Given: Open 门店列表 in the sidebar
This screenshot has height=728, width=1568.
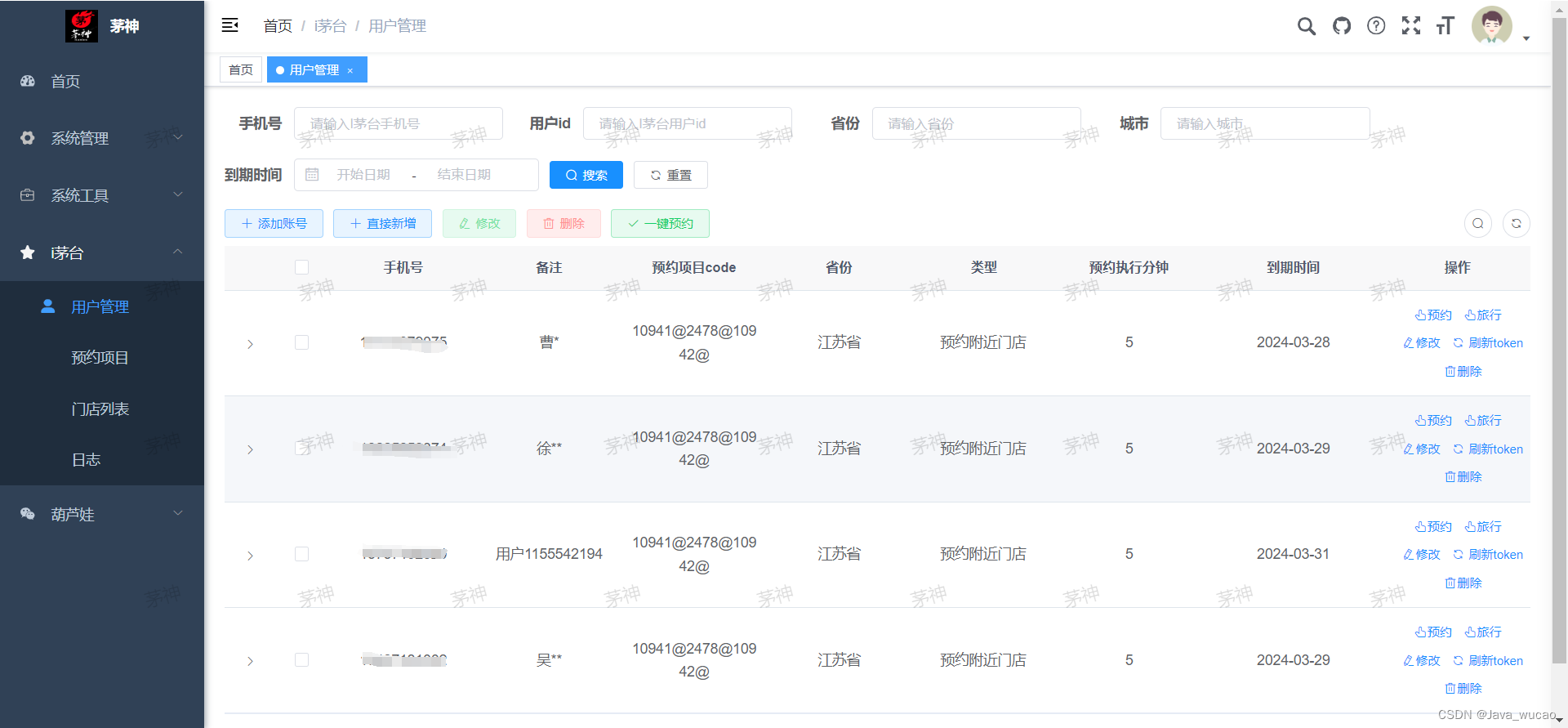Looking at the screenshot, I should coord(102,409).
